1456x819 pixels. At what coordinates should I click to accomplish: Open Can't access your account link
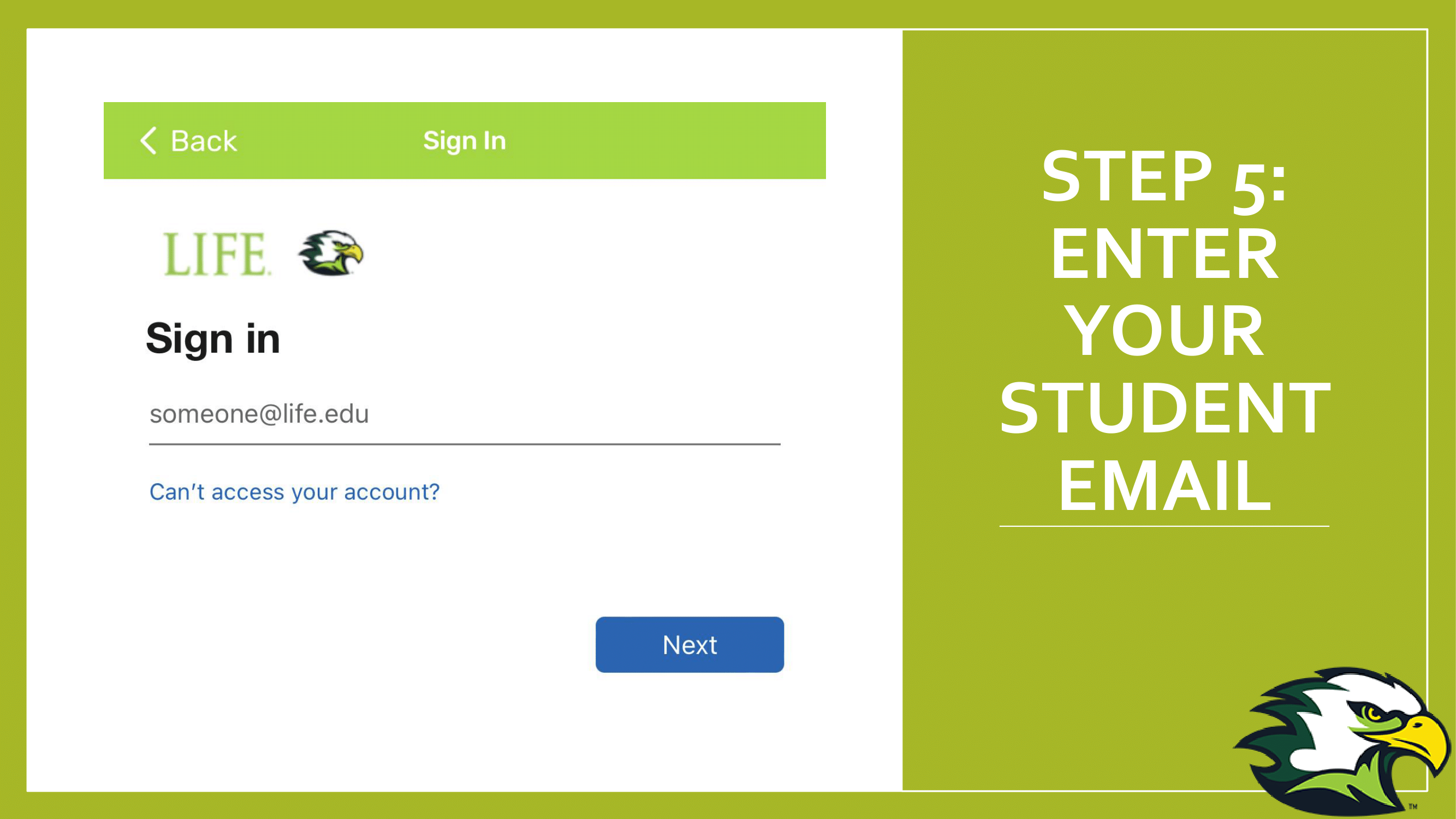[294, 492]
